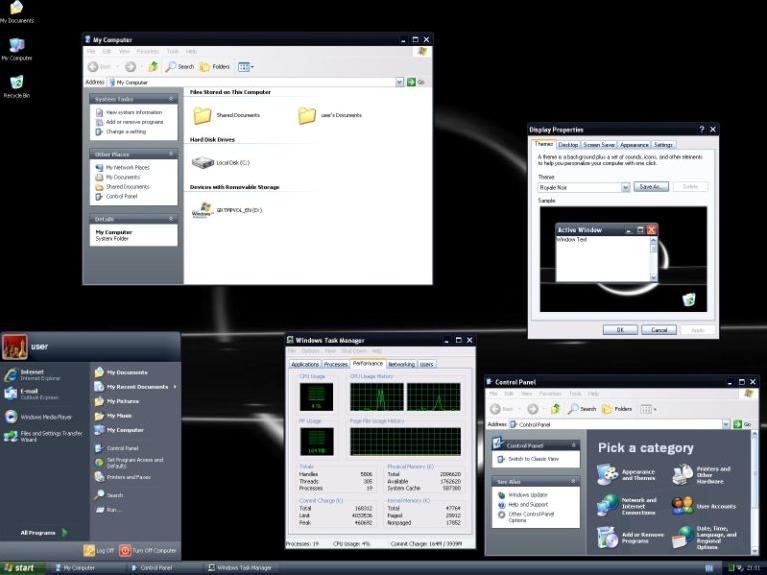This screenshot has height=575, width=767.
Task: Open Network and Internet Connections category
Action: click(627, 506)
